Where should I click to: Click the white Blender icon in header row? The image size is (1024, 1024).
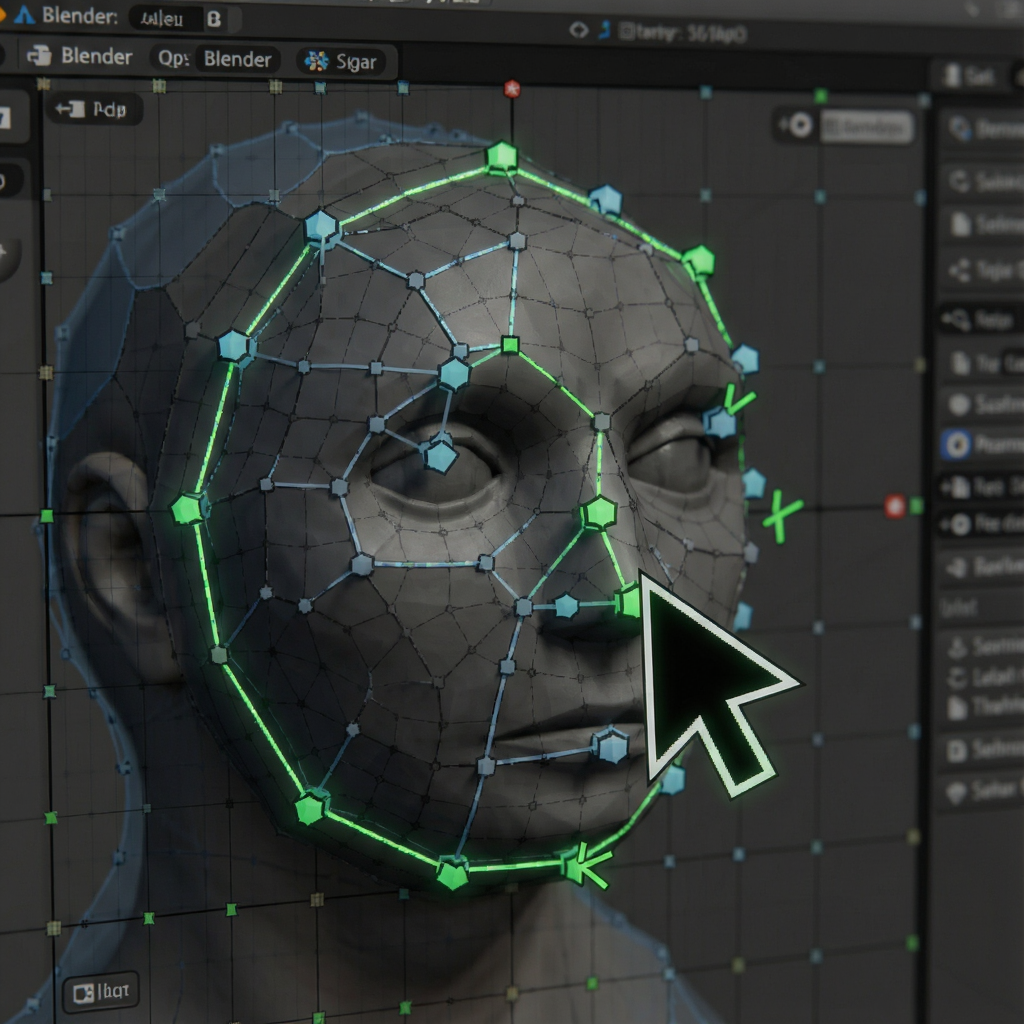tap(39, 56)
